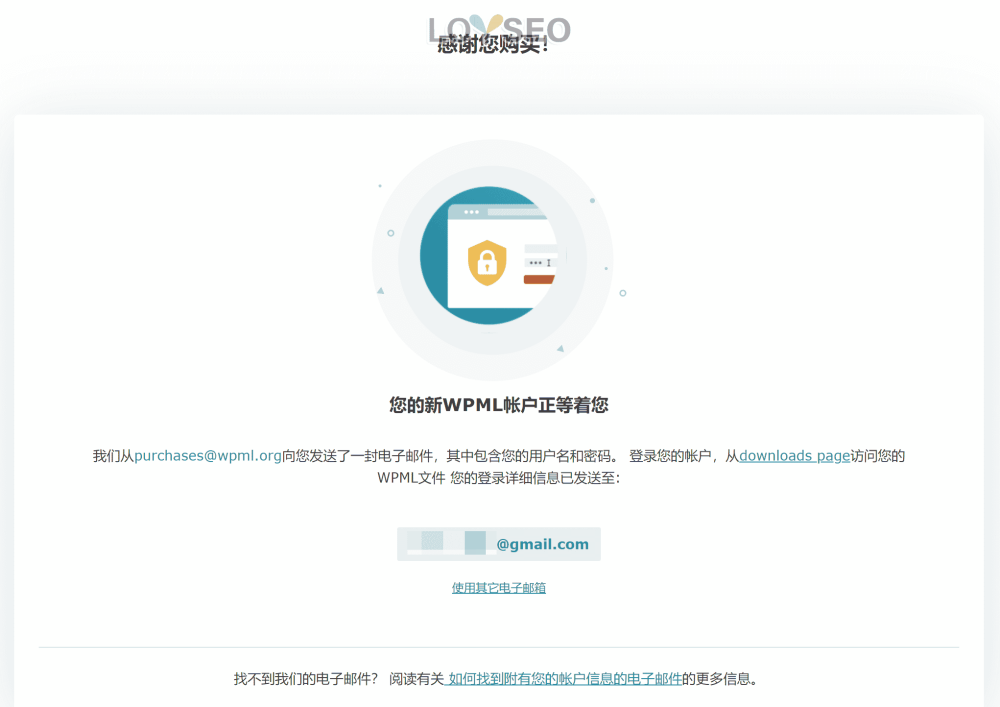Click the '感谢您购买!' page title
The height and width of the screenshot is (707, 1000).
(492, 44)
